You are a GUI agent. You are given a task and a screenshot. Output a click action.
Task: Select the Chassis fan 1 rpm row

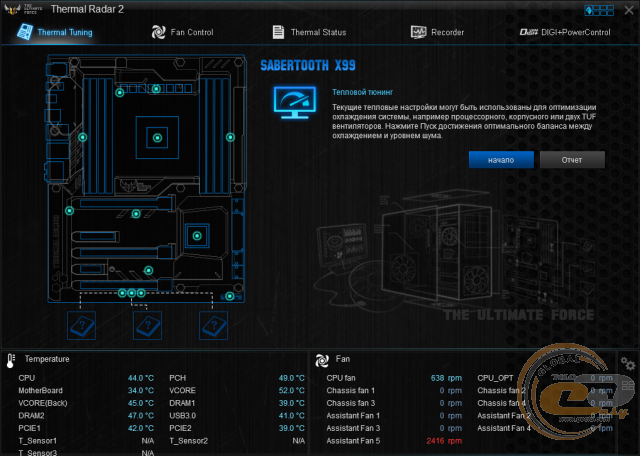pyautogui.click(x=394, y=391)
